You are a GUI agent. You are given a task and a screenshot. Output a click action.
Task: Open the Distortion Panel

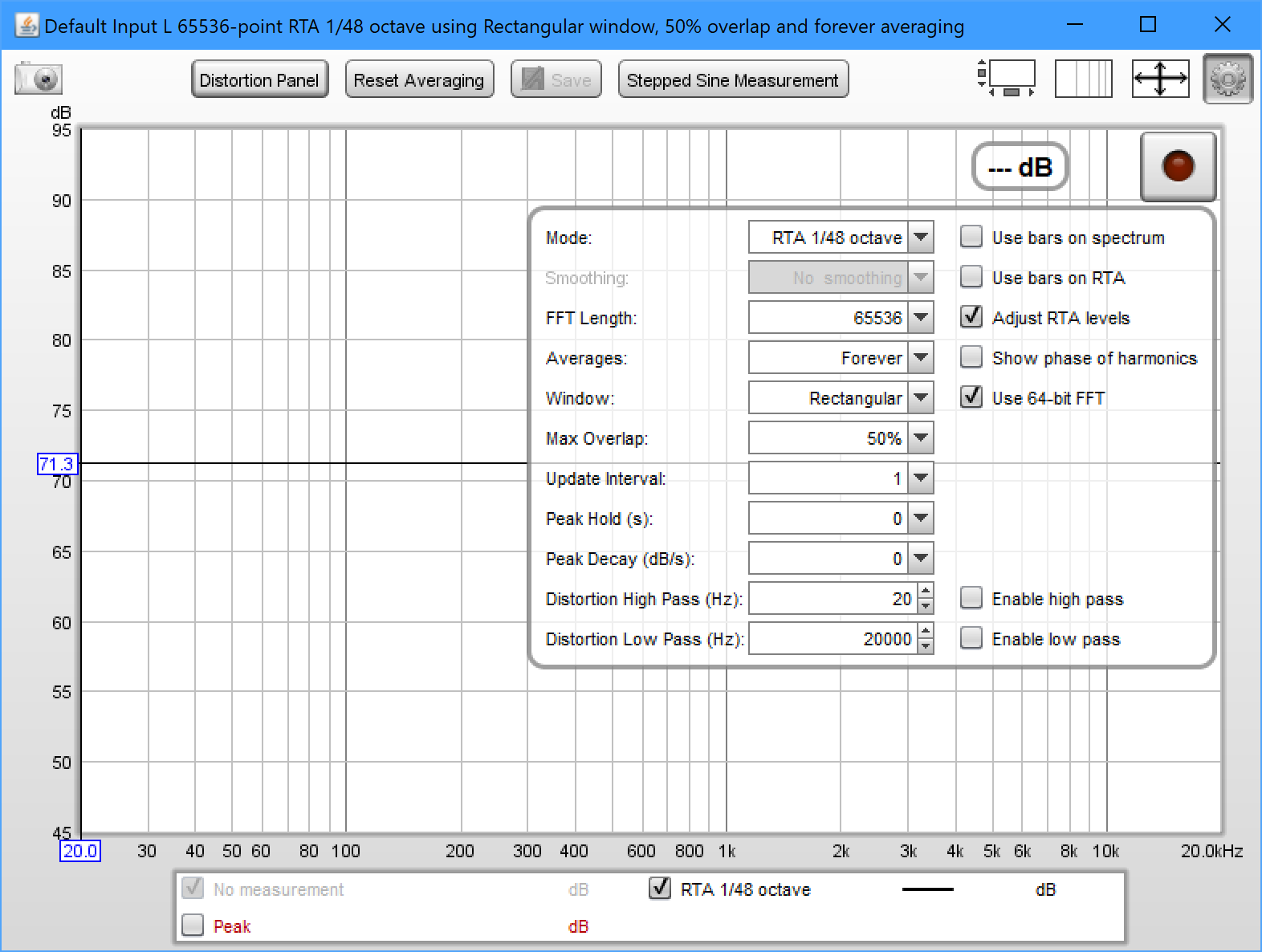click(259, 80)
